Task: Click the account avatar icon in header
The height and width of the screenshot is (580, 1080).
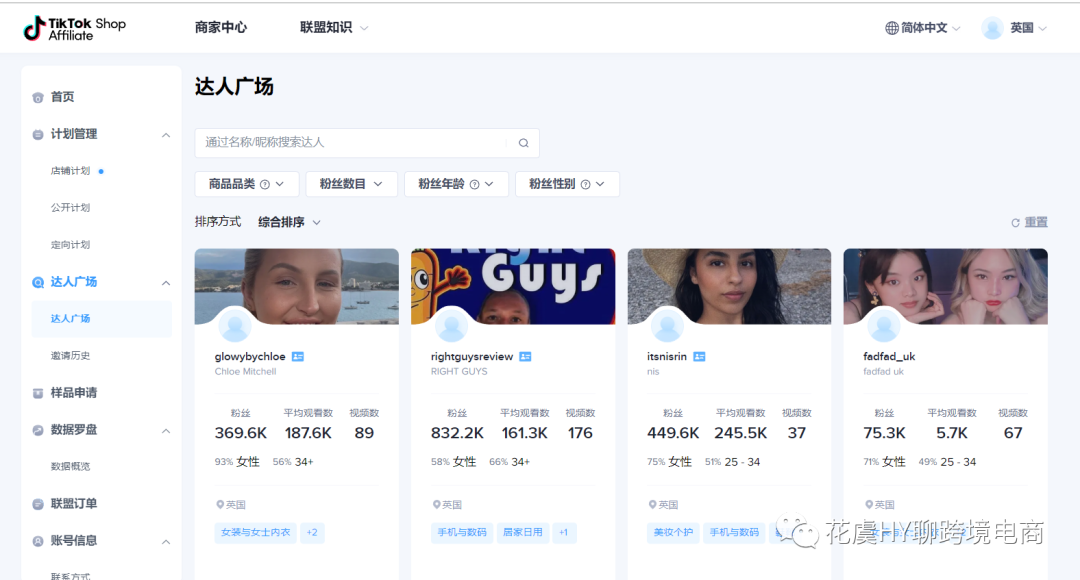Action: (992, 28)
